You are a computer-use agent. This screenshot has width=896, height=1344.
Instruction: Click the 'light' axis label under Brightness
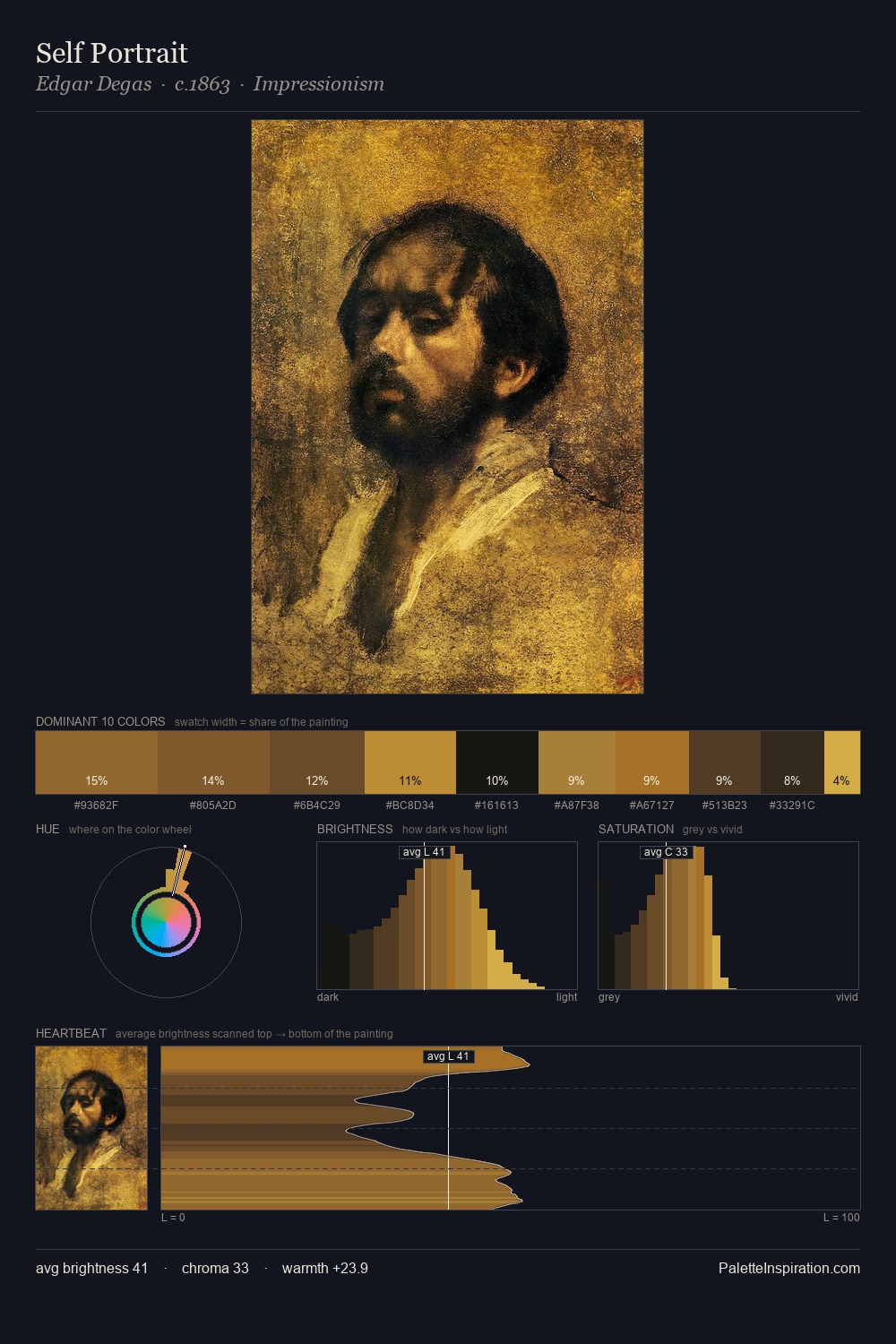point(566,997)
